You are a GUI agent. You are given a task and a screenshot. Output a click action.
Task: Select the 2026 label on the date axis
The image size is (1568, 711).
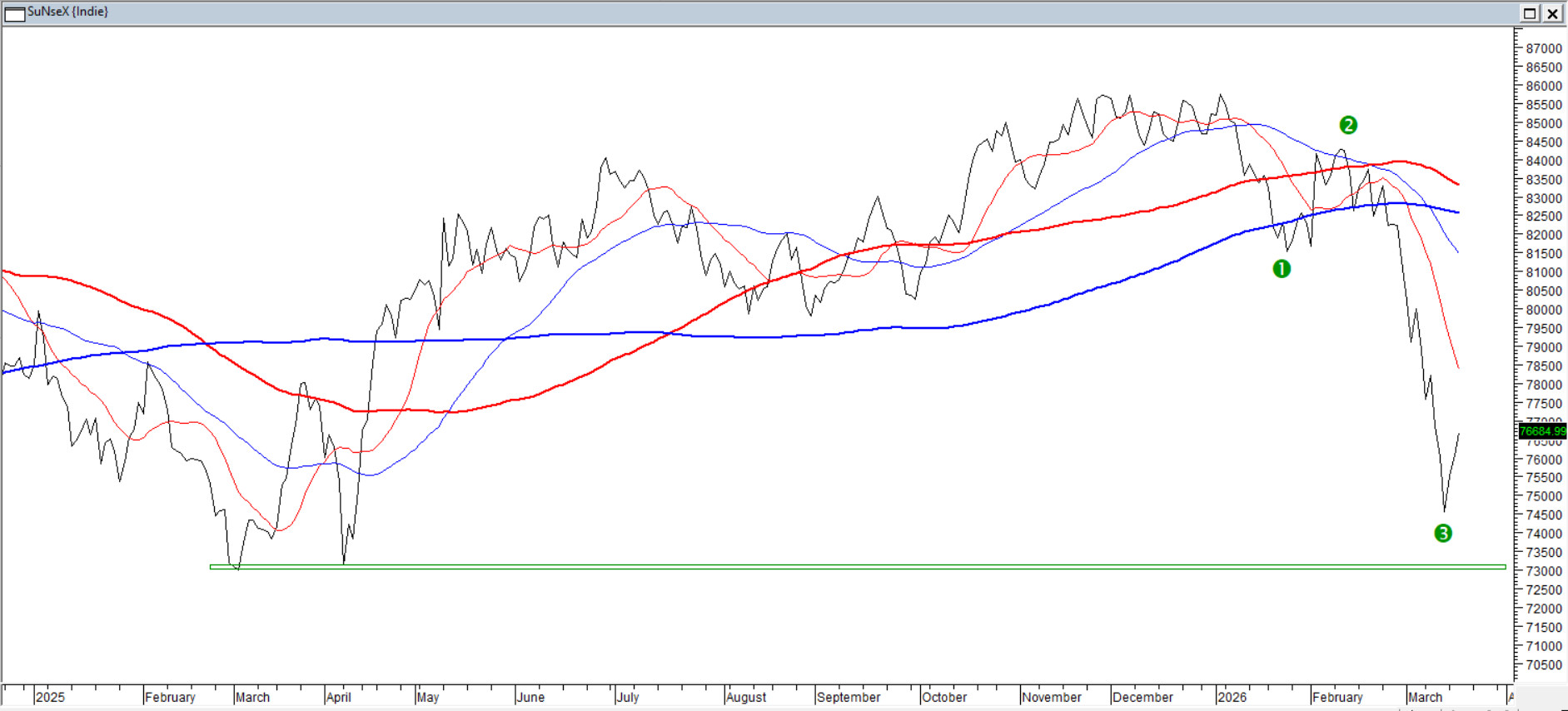click(x=1232, y=697)
